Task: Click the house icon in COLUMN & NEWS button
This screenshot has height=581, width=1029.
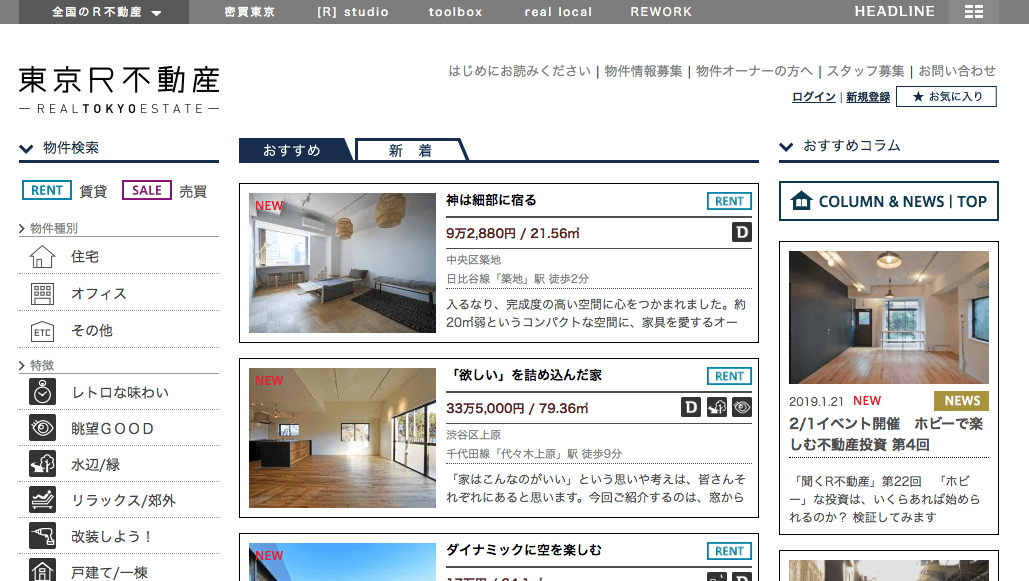Action: [801, 200]
